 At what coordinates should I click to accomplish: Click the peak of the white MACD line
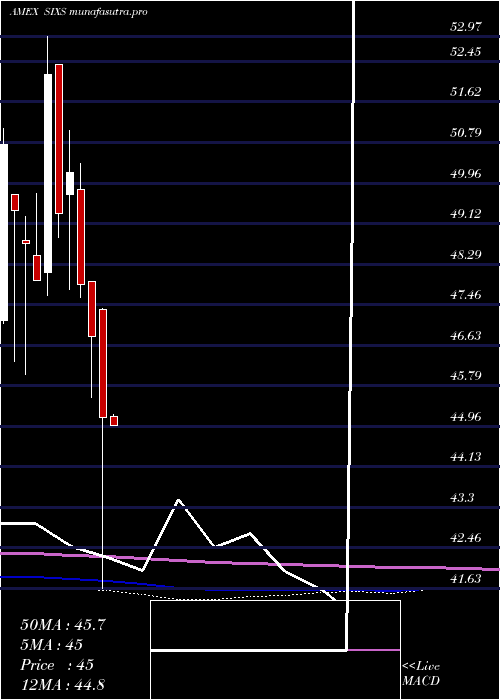[179, 500]
